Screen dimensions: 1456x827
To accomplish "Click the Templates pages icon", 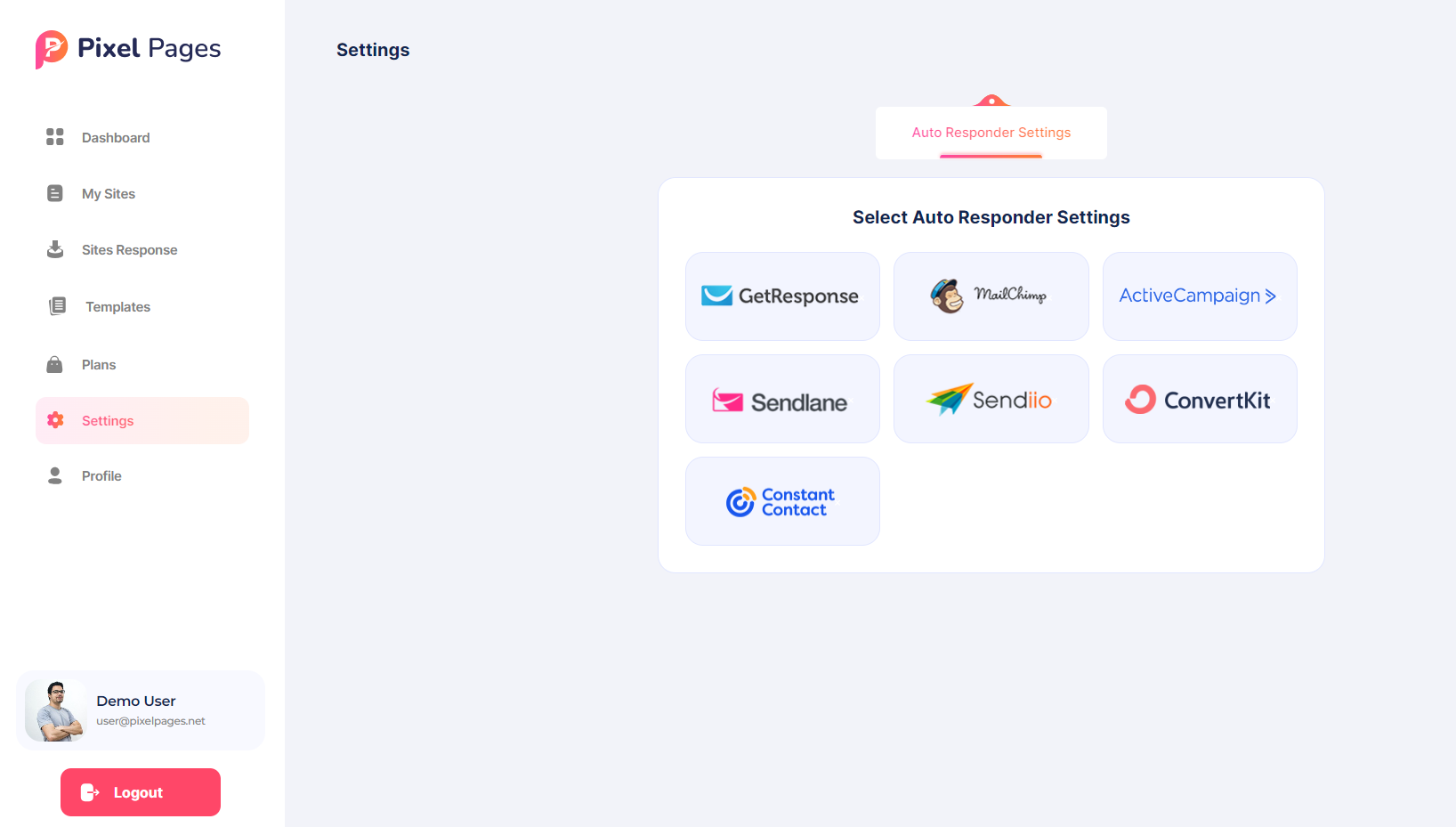I will (57, 306).
